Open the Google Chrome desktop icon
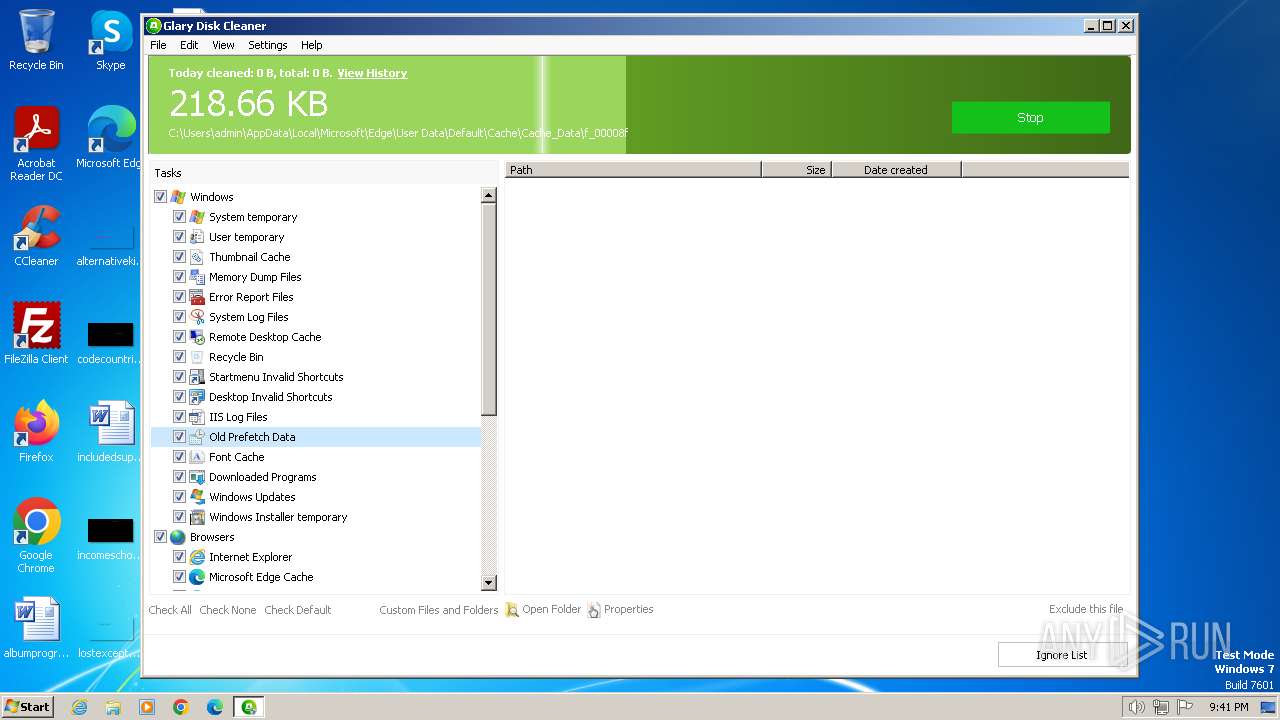Image resolution: width=1280 pixels, height=720 pixels. click(36, 536)
